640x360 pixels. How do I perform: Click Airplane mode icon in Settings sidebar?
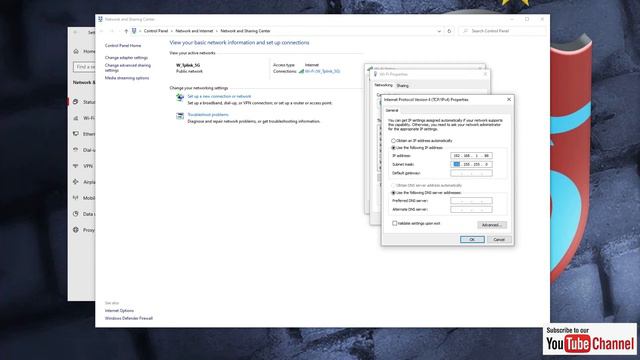(x=76, y=182)
